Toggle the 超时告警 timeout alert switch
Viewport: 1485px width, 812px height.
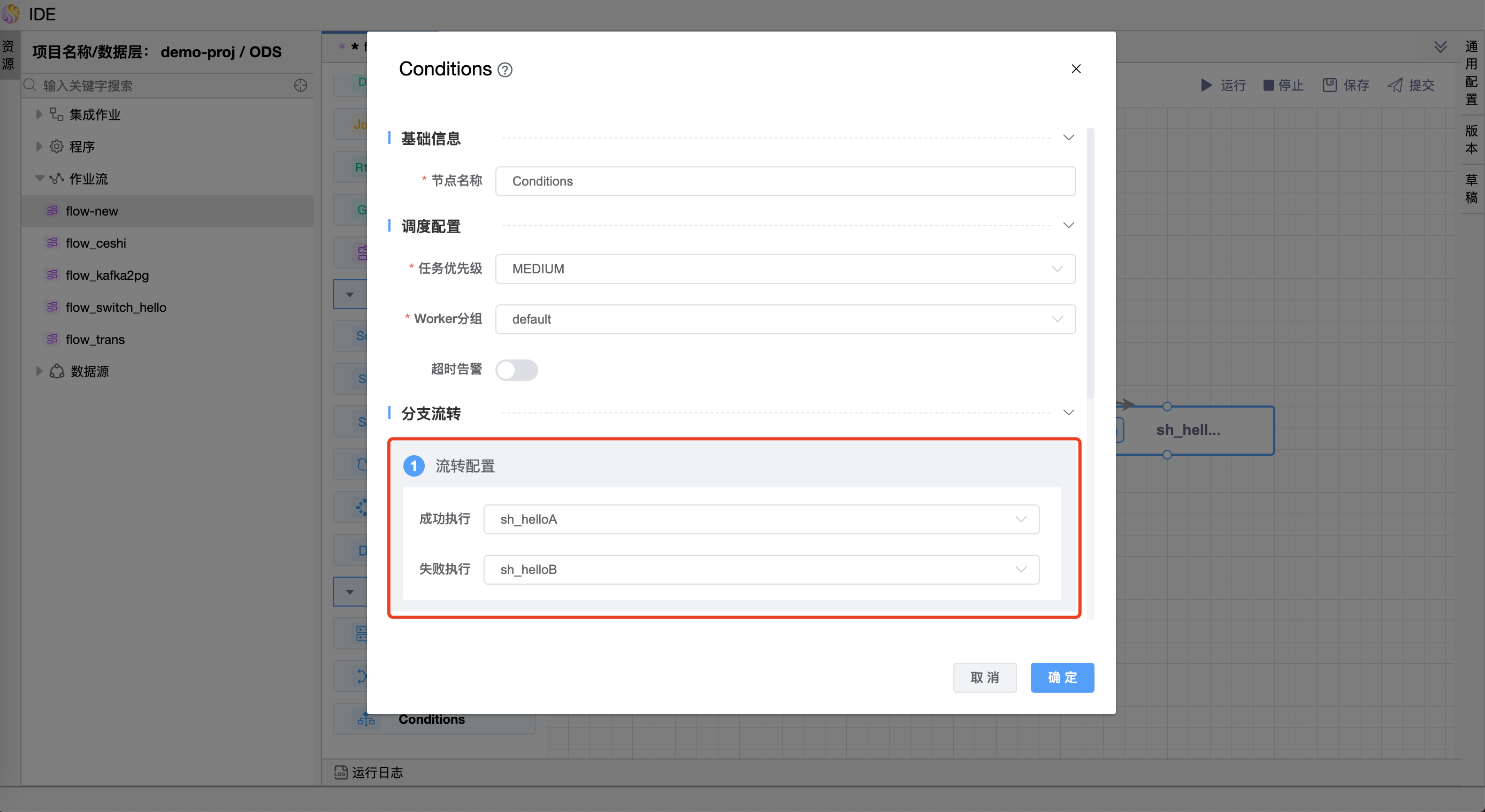coord(517,370)
